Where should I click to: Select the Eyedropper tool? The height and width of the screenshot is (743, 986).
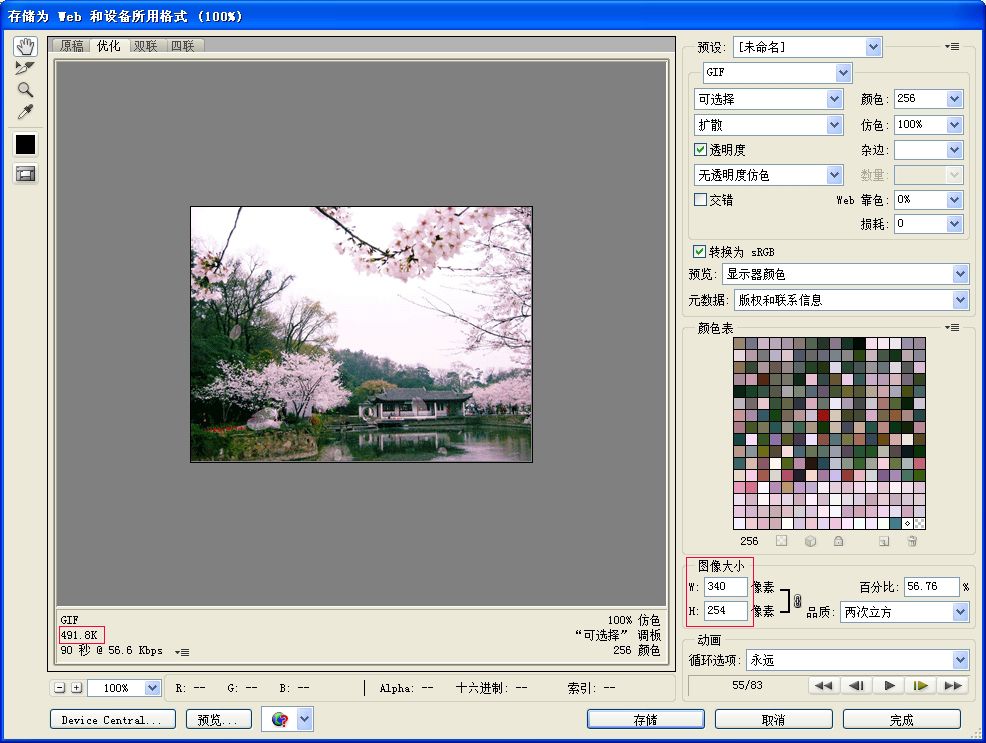point(25,112)
